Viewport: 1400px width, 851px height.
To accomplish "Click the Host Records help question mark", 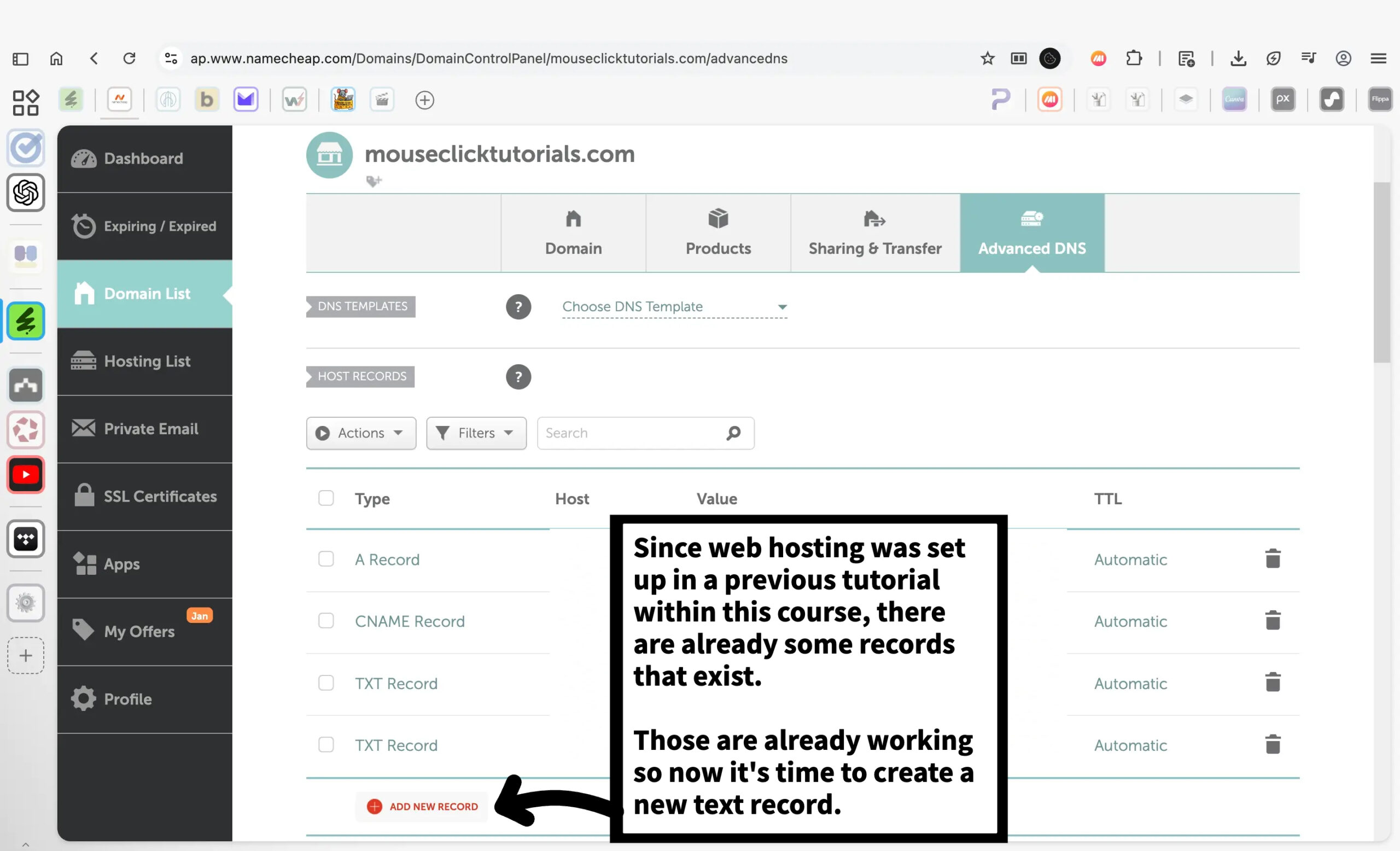I will tap(517, 377).
